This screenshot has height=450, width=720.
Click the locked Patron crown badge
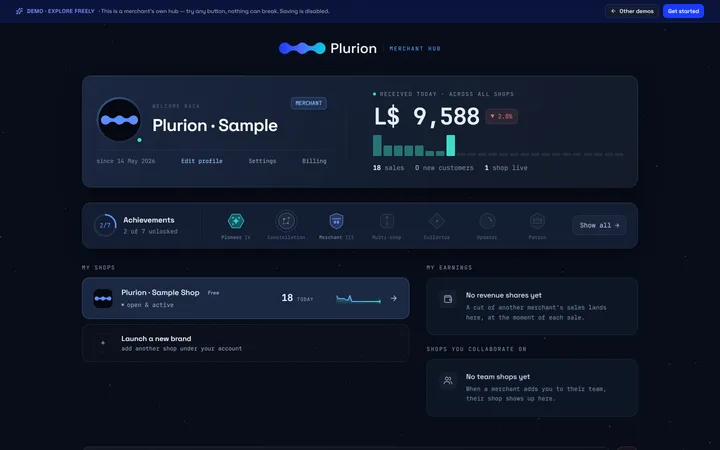(x=537, y=221)
